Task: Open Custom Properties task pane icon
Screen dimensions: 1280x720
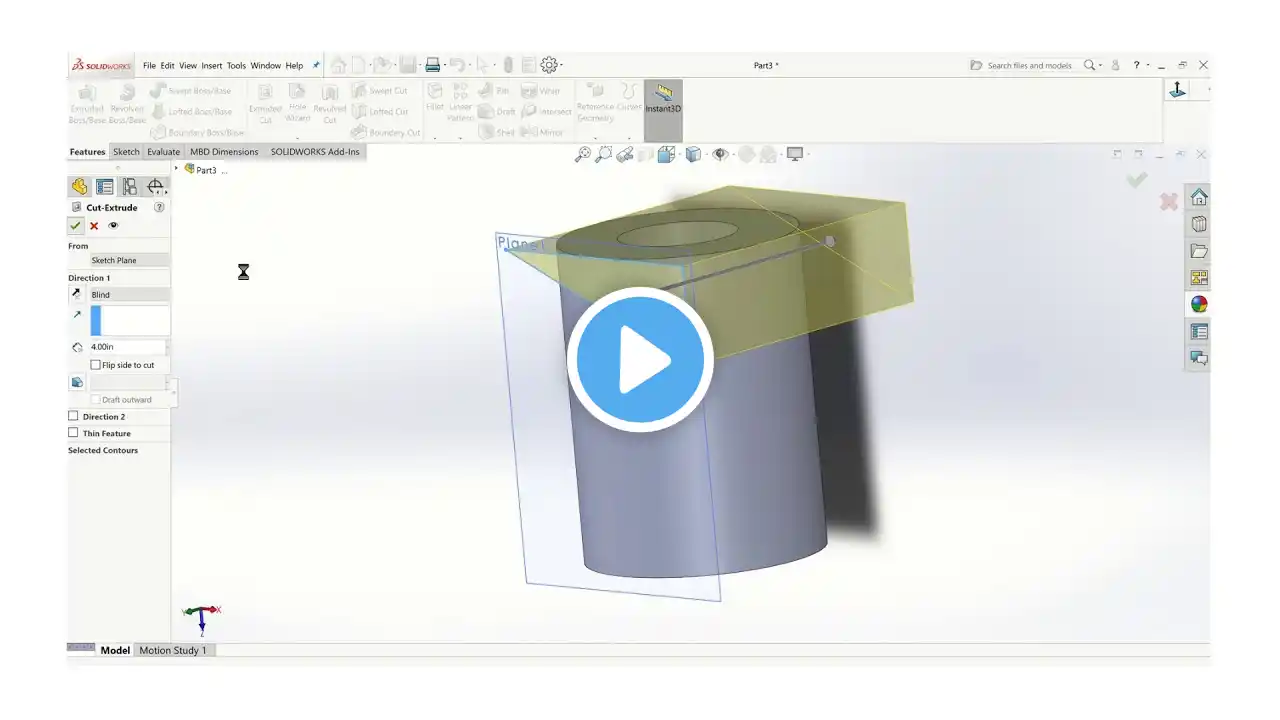Action: [x=1199, y=331]
